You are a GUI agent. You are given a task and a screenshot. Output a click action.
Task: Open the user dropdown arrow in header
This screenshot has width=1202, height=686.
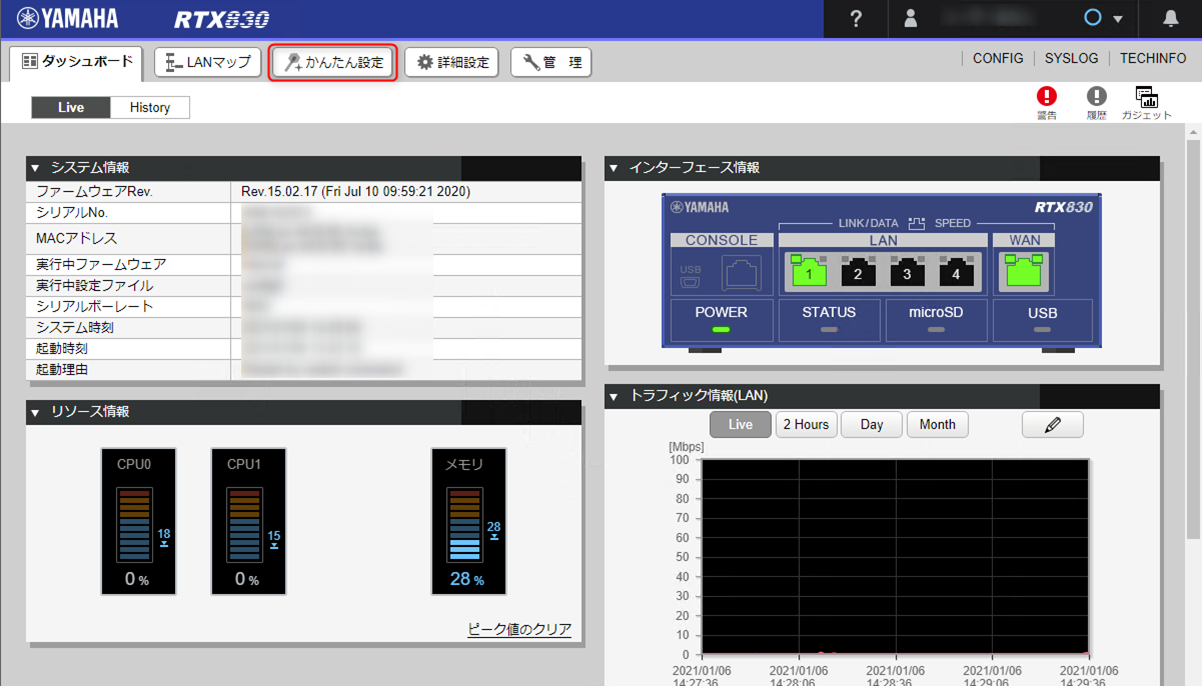pyautogui.click(x=1118, y=19)
